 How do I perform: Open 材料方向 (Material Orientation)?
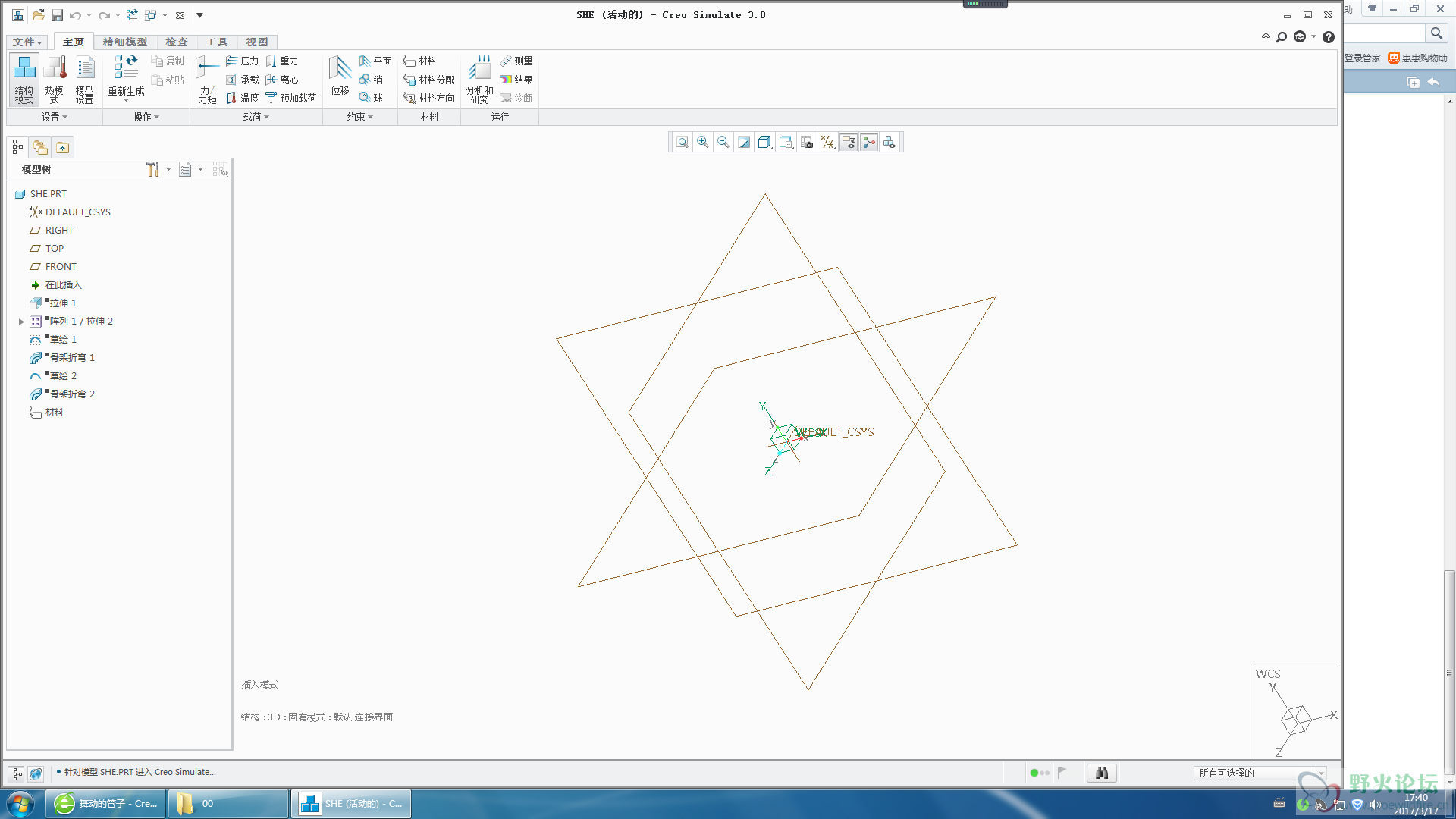point(429,98)
